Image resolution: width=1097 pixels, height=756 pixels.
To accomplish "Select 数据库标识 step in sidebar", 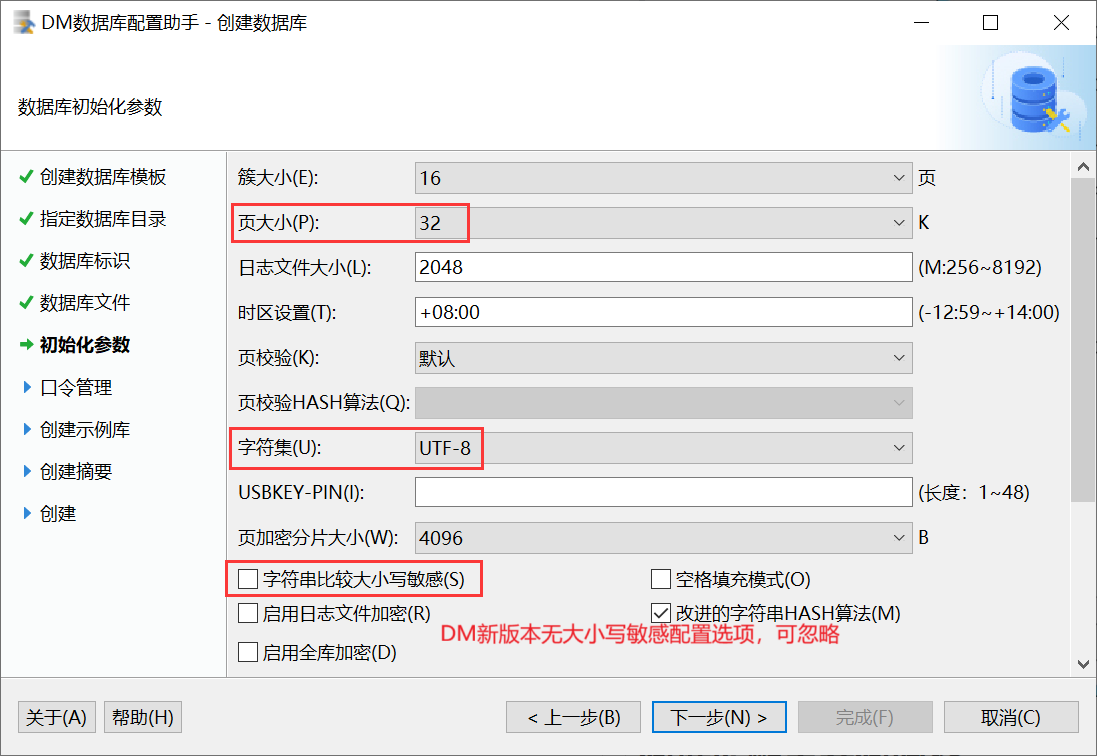I will tap(85, 261).
